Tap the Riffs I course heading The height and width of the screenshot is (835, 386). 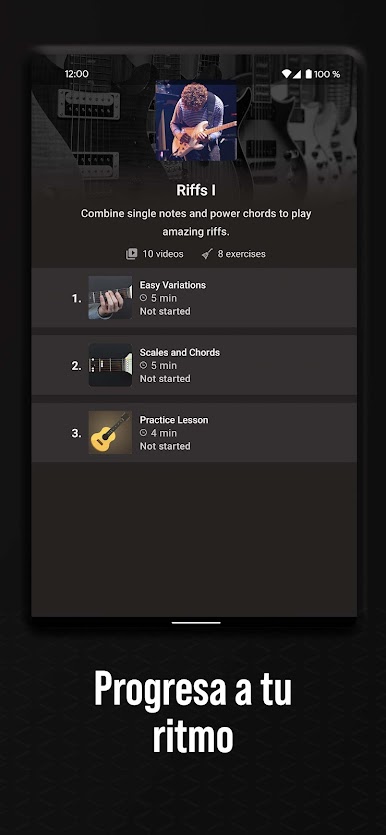(196, 190)
